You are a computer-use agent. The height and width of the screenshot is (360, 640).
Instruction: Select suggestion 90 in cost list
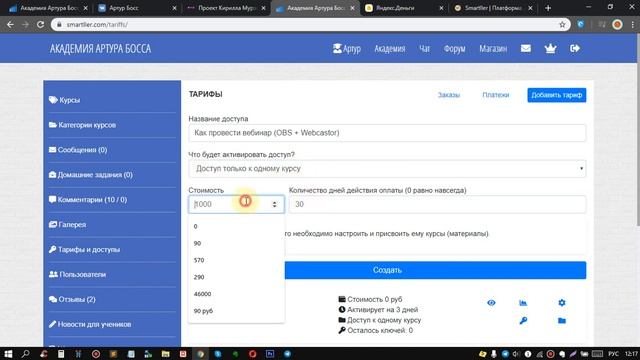click(236, 243)
